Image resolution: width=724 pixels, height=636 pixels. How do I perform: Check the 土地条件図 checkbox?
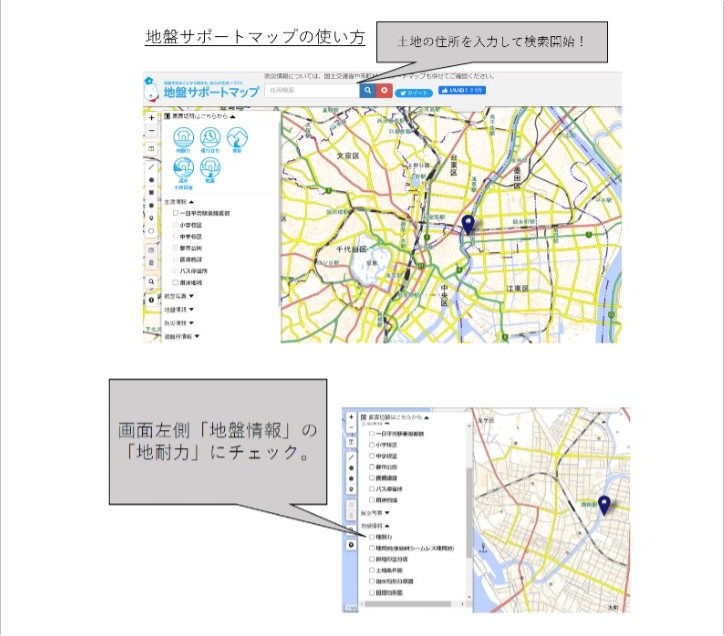pyautogui.click(x=371, y=570)
